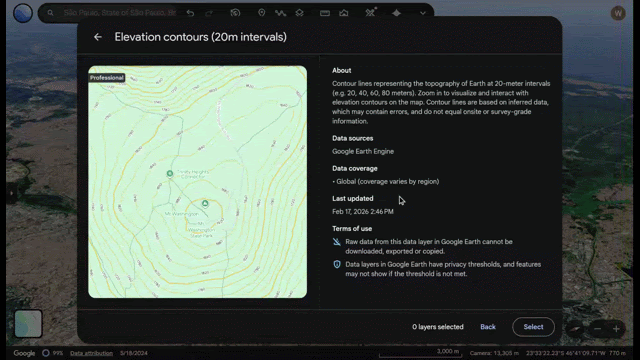This screenshot has height=360, width=640.
Task: Click the privacy shield terms icon
Action: (337, 264)
